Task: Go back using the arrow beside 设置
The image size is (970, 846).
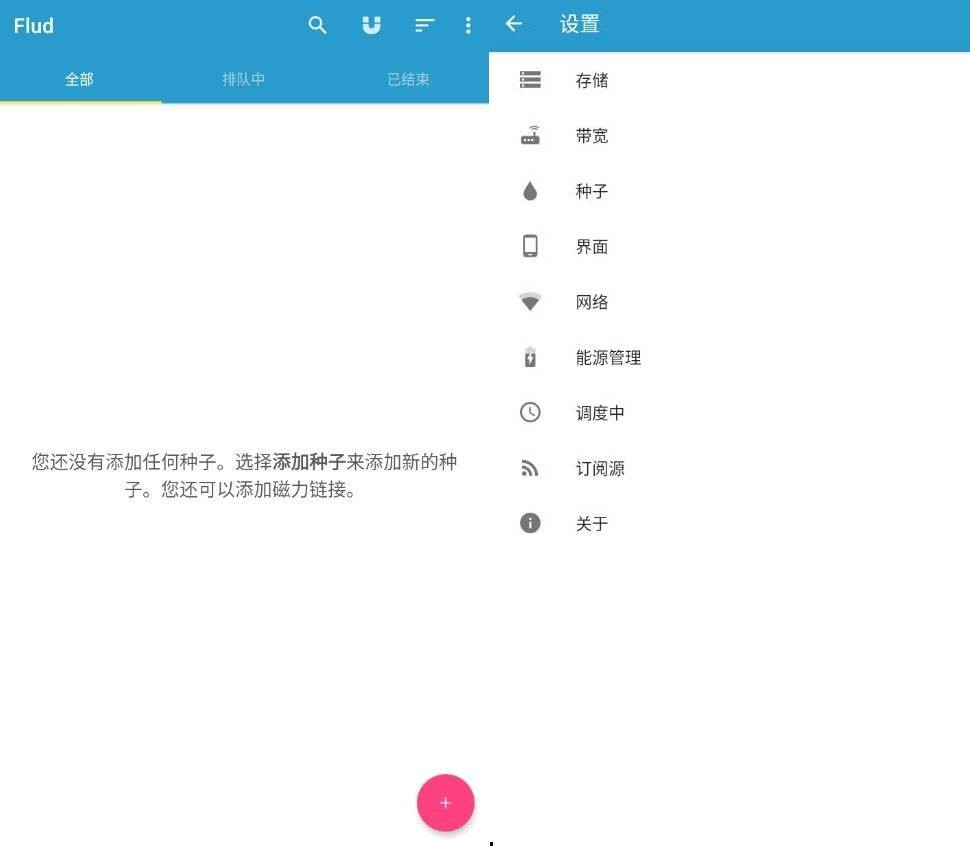Action: (x=514, y=24)
